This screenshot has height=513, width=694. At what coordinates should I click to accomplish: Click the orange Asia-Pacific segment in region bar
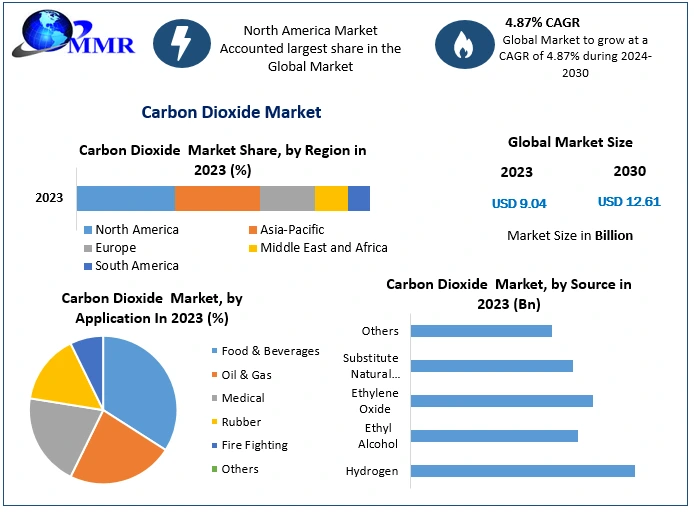click(217, 198)
